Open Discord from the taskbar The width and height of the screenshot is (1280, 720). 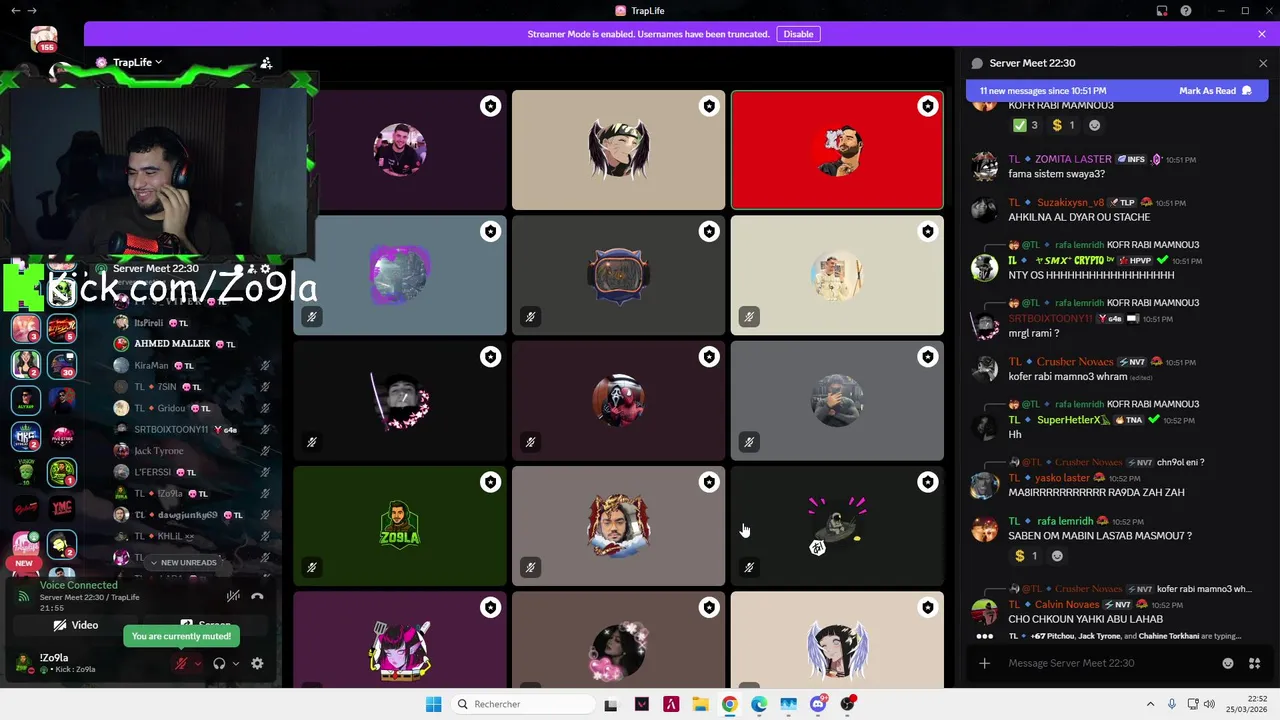click(818, 704)
